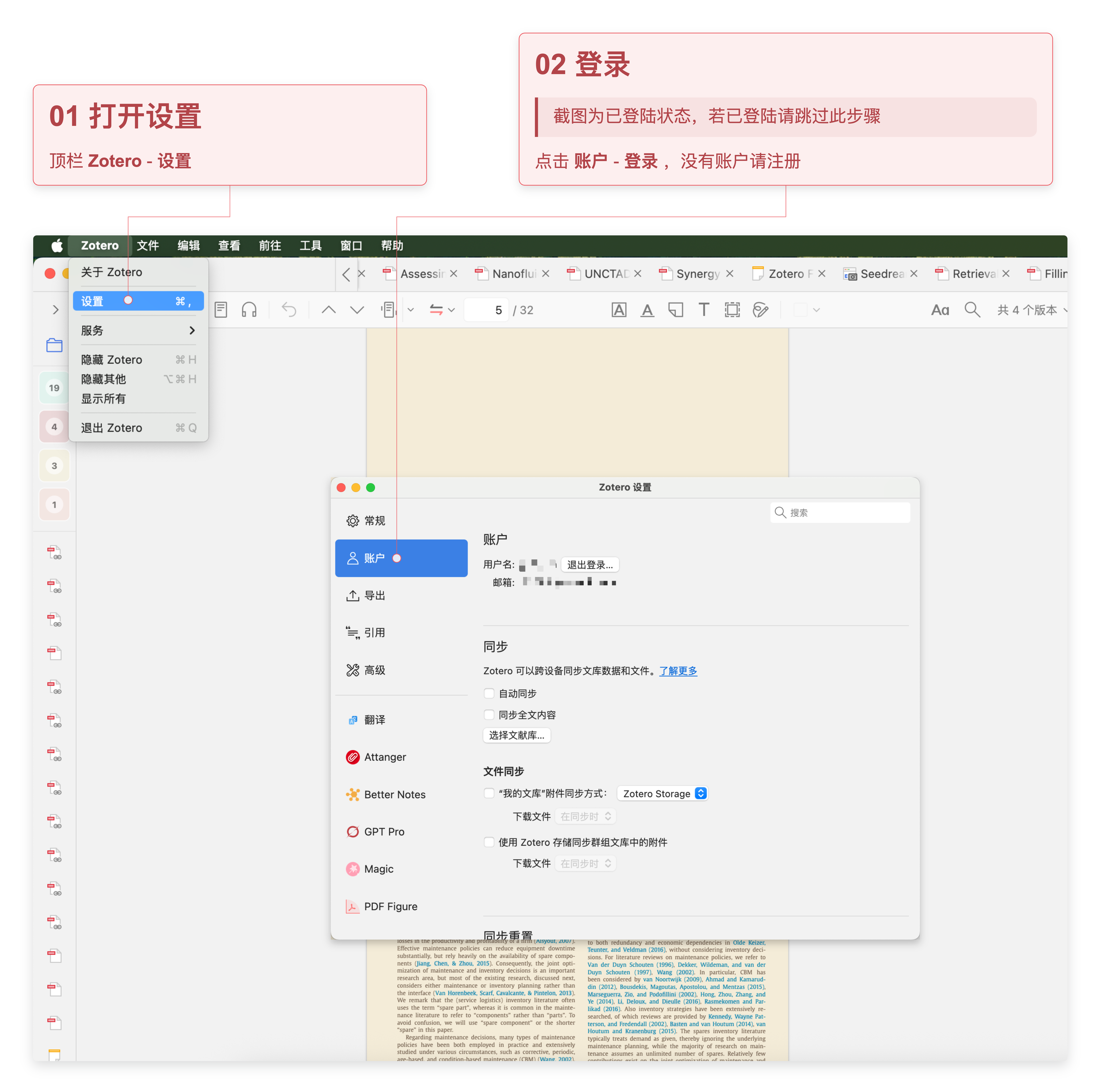Image resolution: width=1094 pixels, height=1092 pixels.
Task: Open 翻译 plugin settings pane
Action: pyautogui.click(x=402, y=720)
